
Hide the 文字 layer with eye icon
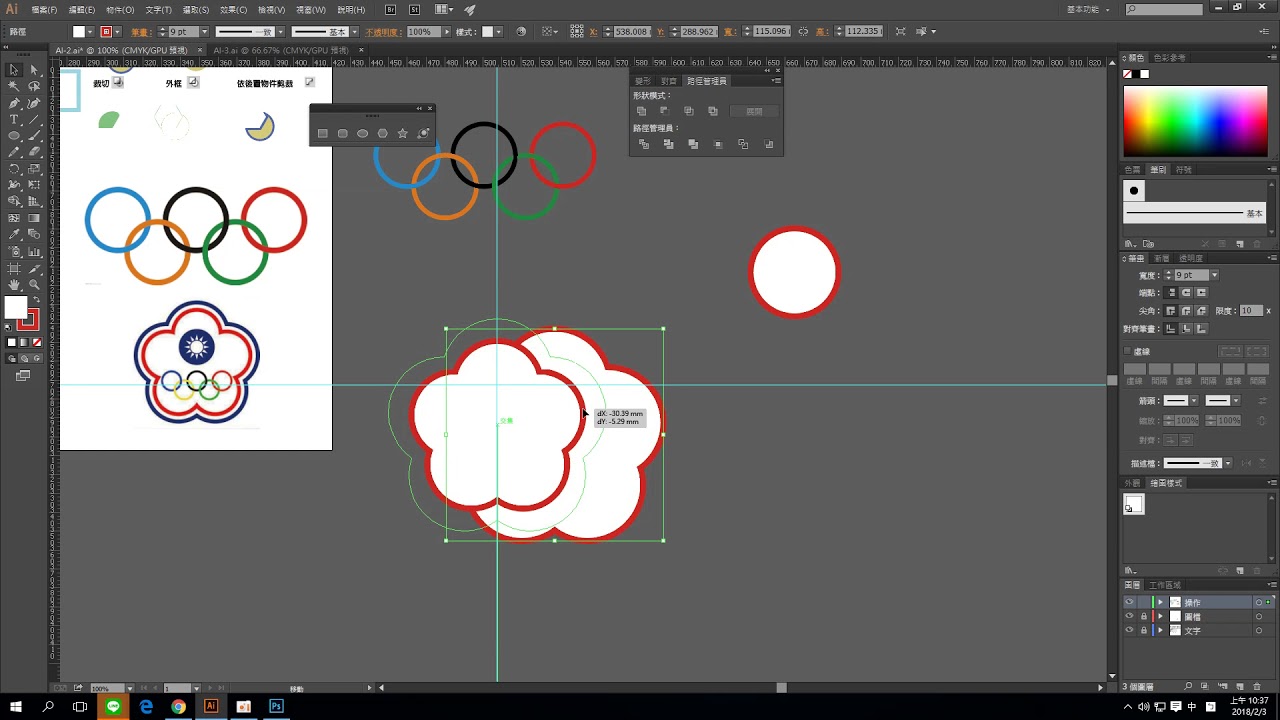tap(1129, 631)
